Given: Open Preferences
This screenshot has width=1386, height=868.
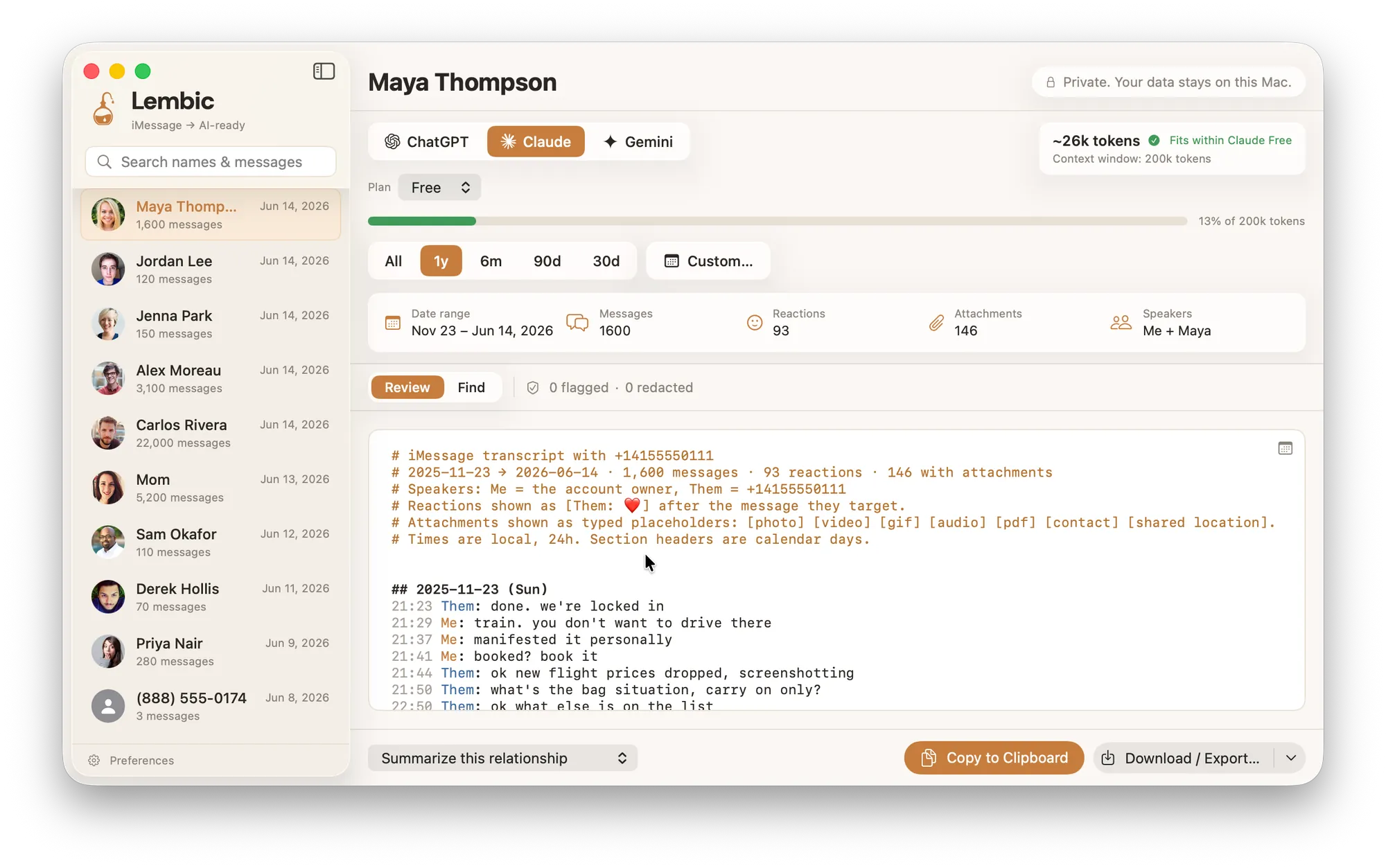Looking at the screenshot, I should (x=132, y=761).
